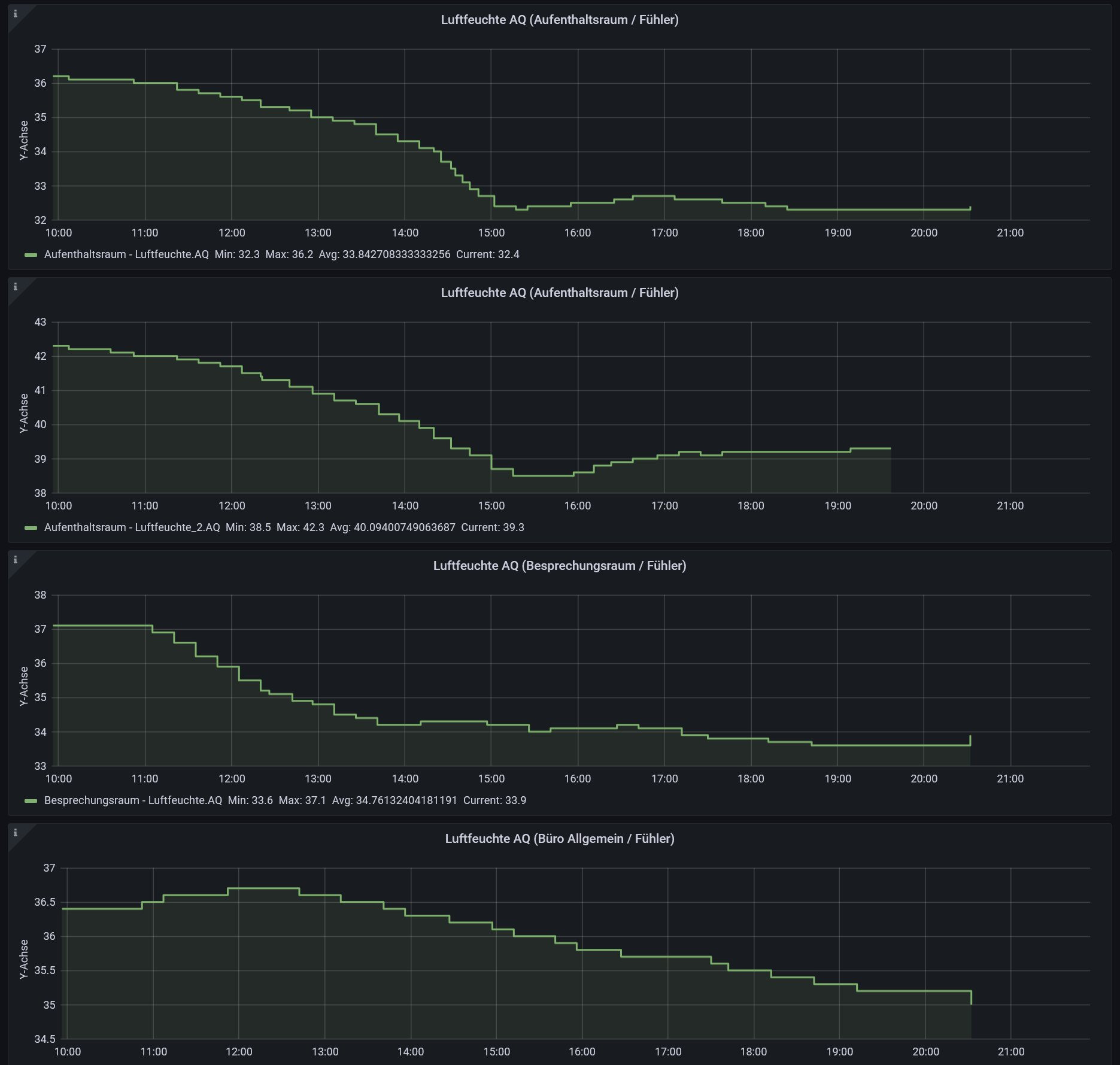The height and width of the screenshot is (1065, 1120).
Task: Click the info icon of the Luftfeuchte_2.AQ panel
Action: coord(16,287)
